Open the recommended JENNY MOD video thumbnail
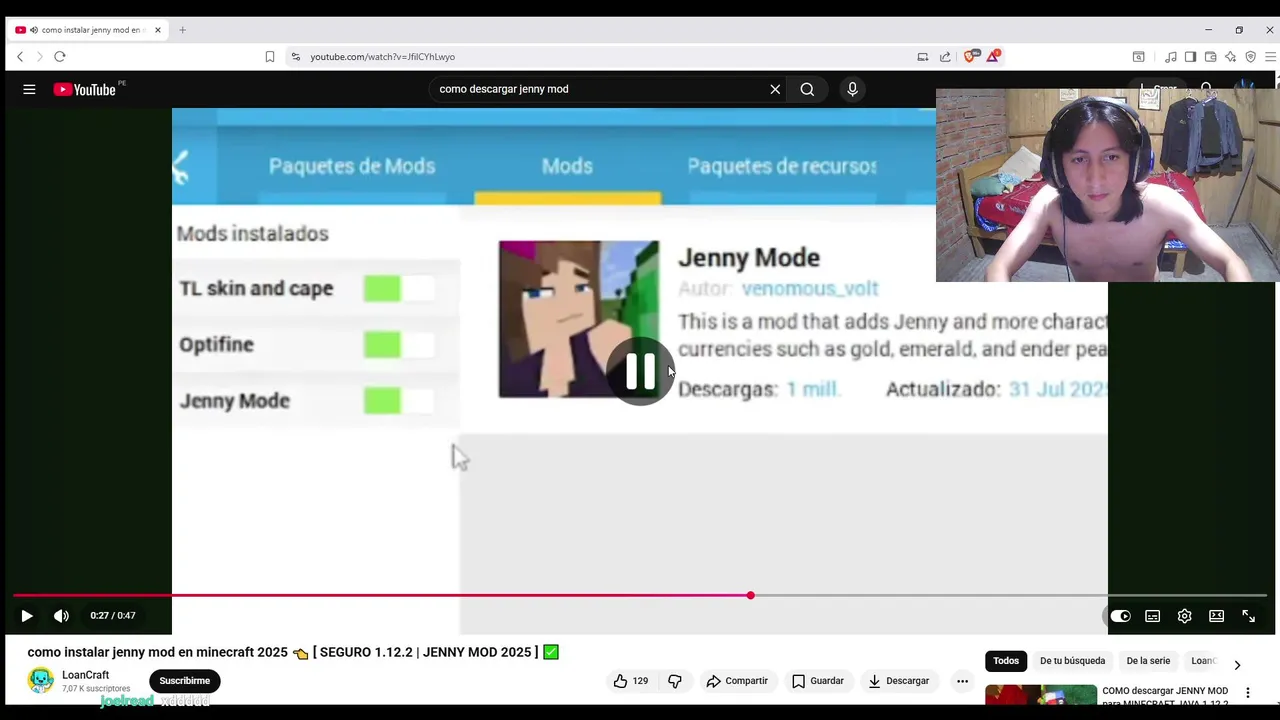The height and width of the screenshot is (720, 1280). coord(1040,696)
